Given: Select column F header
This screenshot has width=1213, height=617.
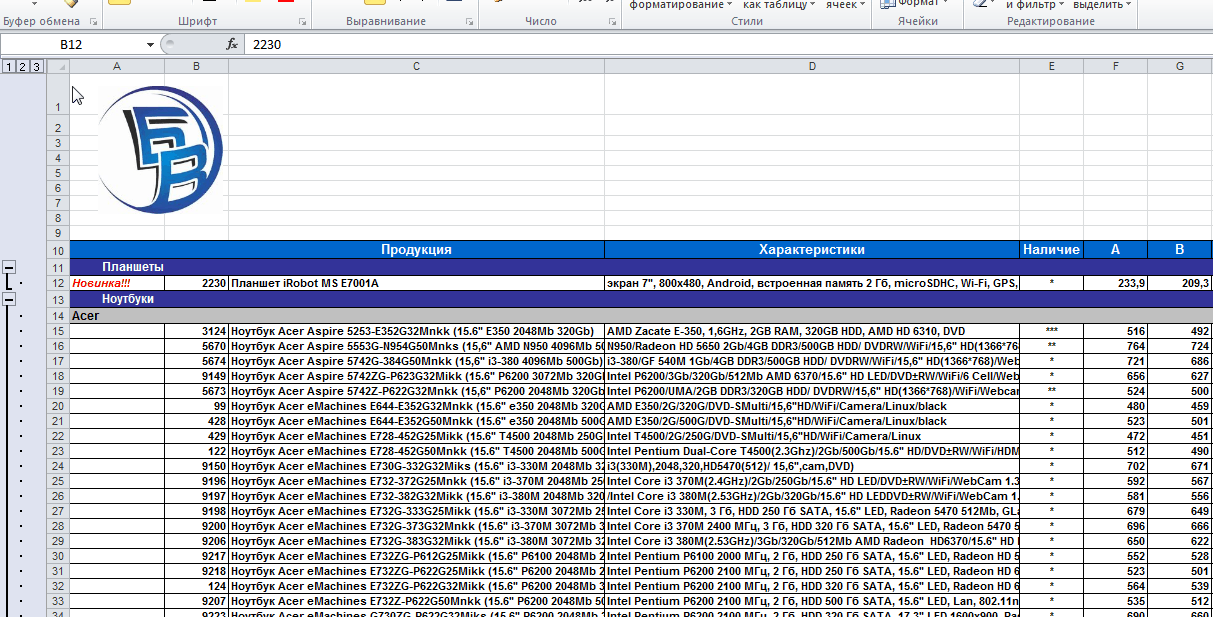Looking at the screenshot, I should 1115,67.
